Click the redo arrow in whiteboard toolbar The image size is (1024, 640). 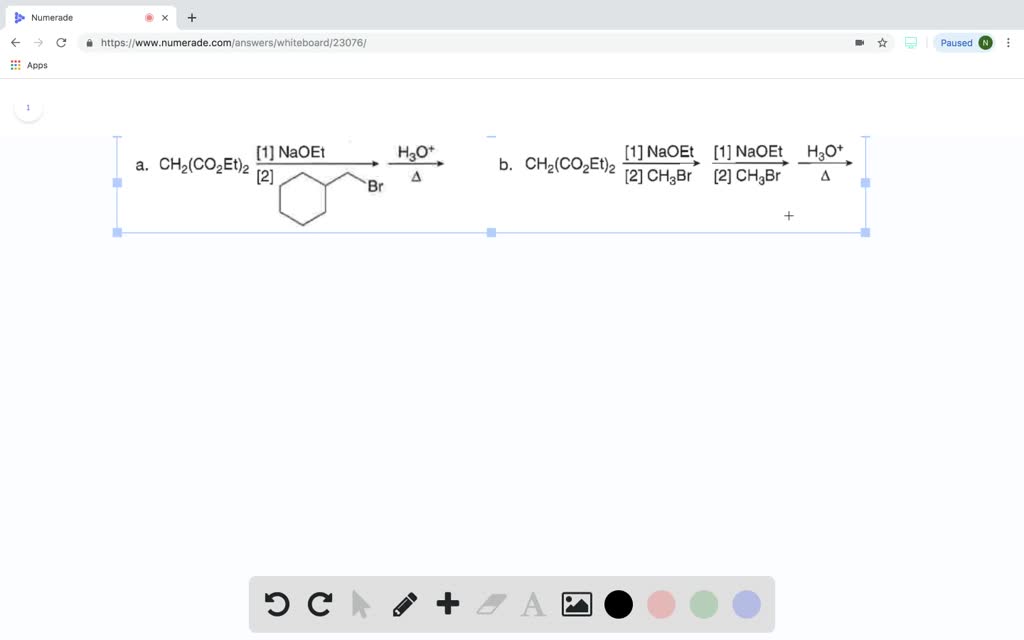pyautogui.click(x=320, y=604)
